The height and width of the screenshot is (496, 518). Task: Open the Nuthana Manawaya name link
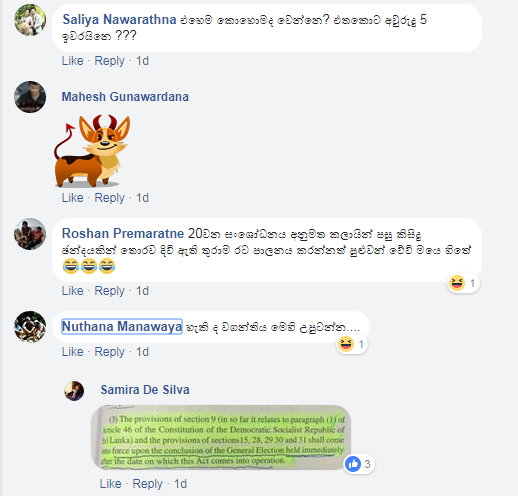click(122, 327)
